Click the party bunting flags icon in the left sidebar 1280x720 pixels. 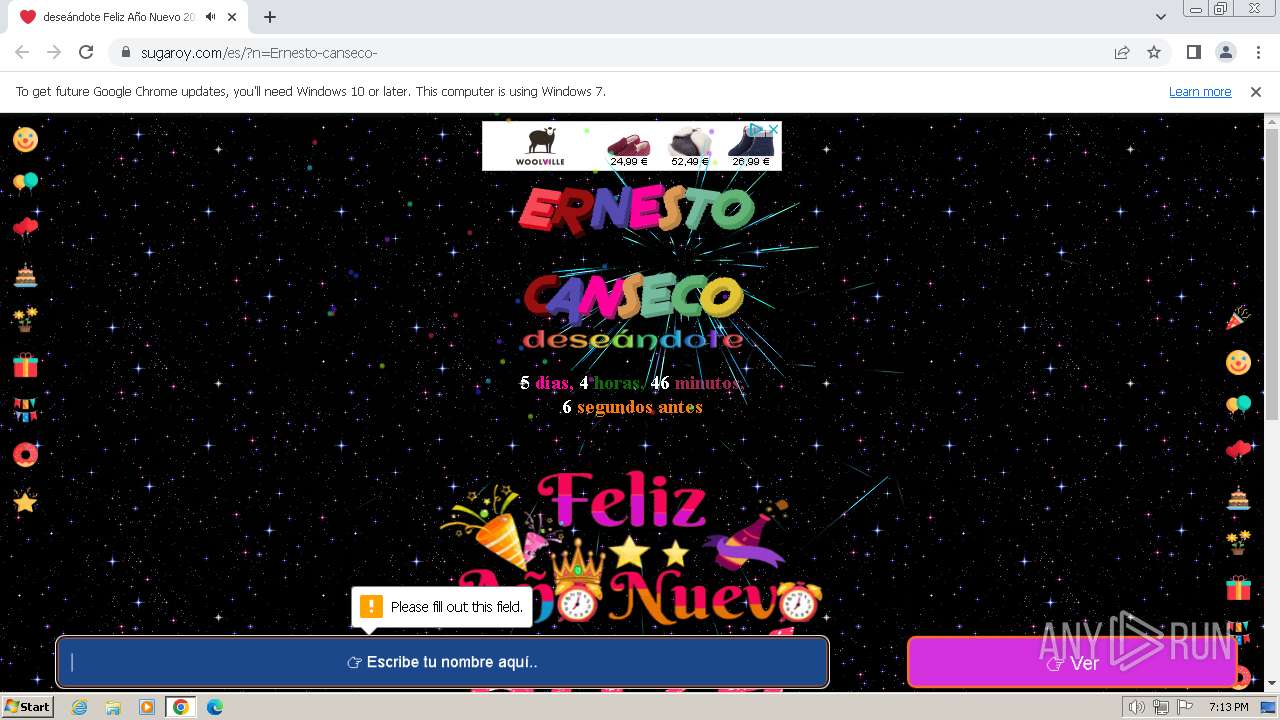pyautogui.click(x=25, y=410)
